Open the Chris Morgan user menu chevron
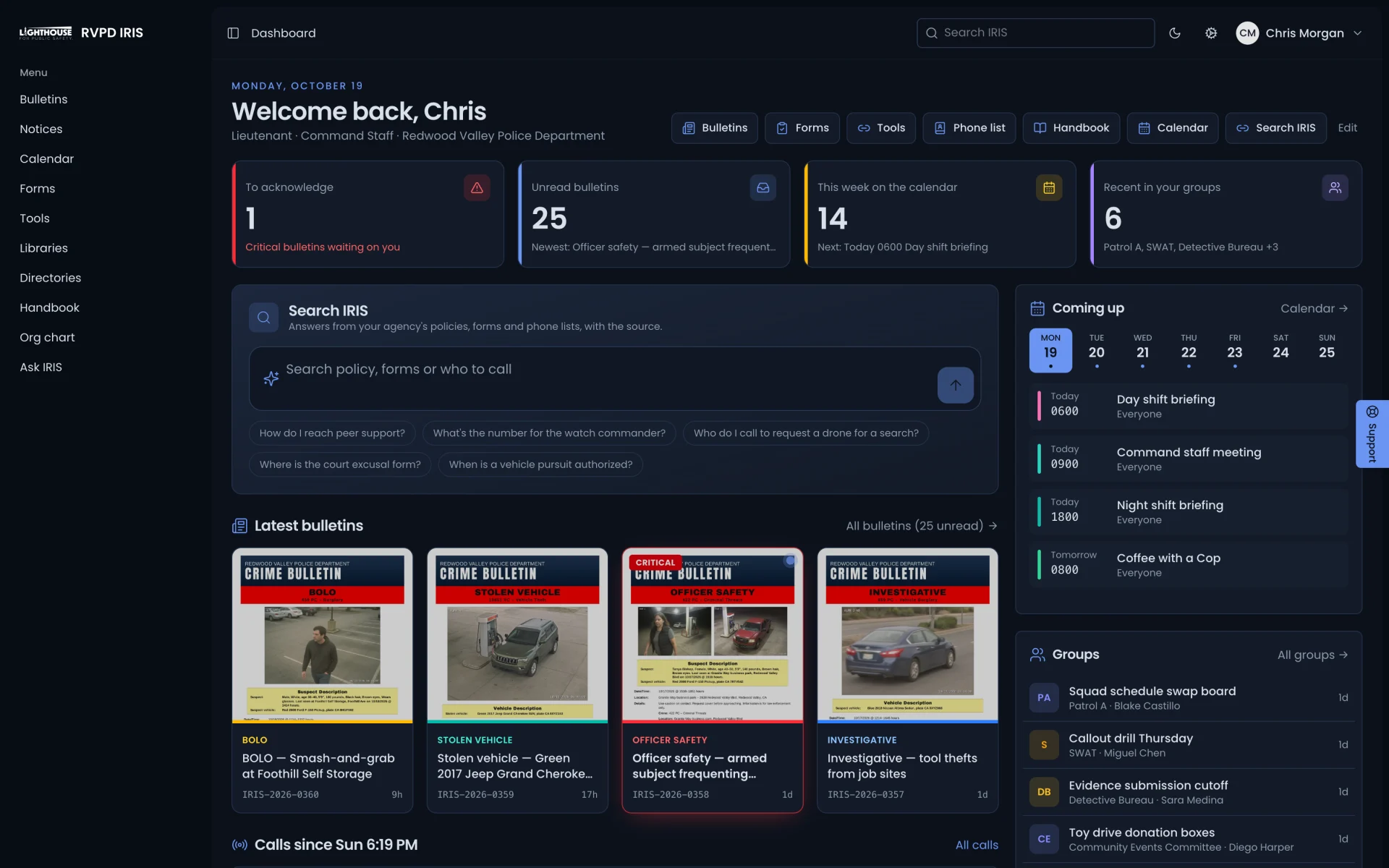Viewport: 1389px width, 868px height. coord(1358,33)
